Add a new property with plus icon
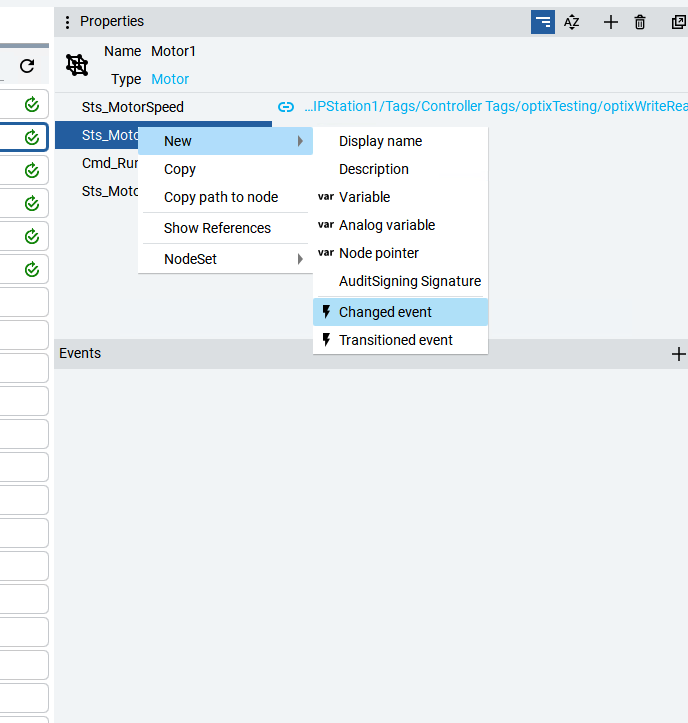This screenshot has height=723, width=688. (x=611, y=22)
